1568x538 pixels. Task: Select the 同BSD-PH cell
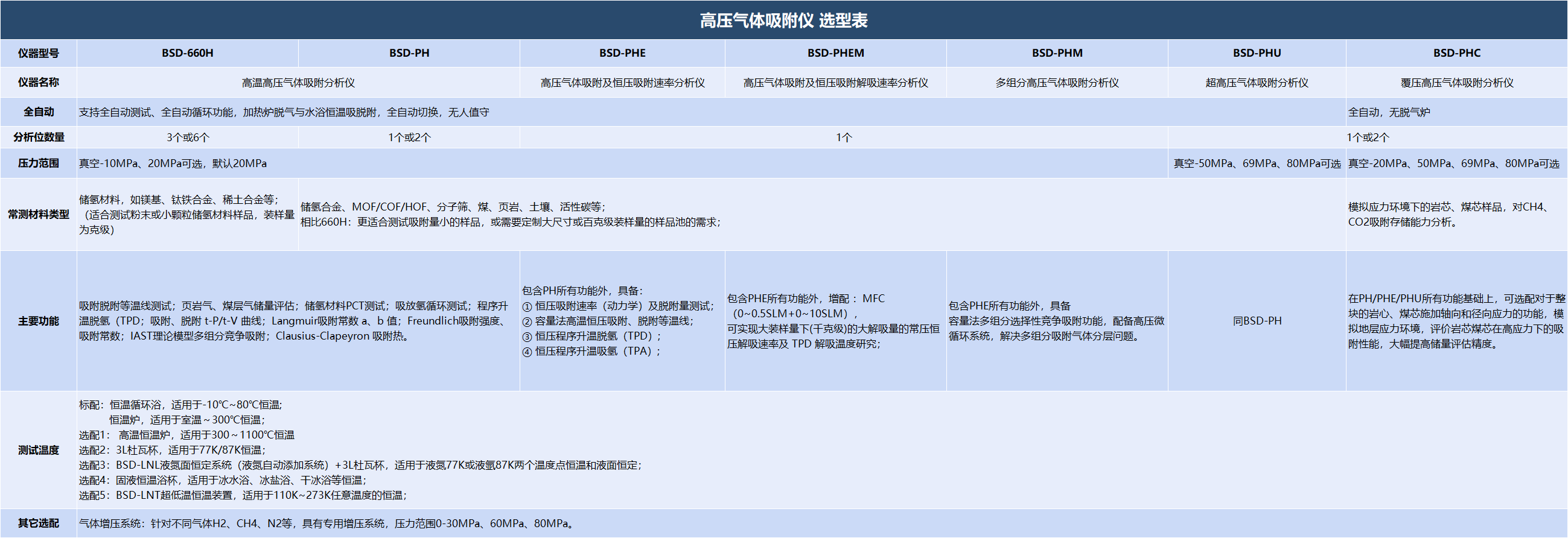1257,321
